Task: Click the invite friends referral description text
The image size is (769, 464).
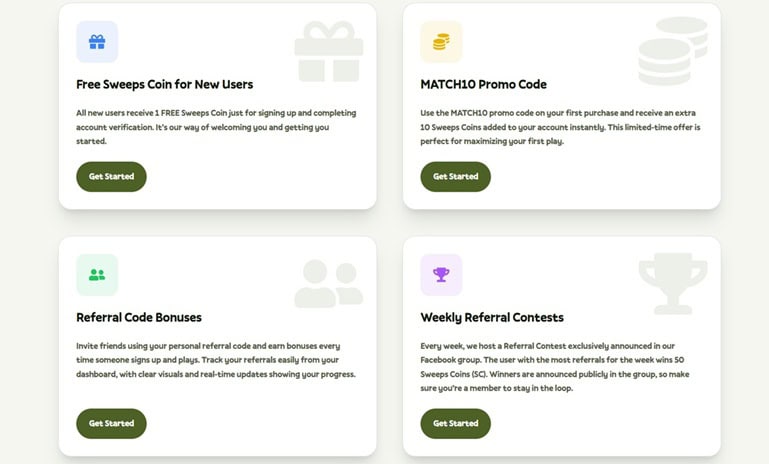Action: pyautogui.click(x=216, y=360)
